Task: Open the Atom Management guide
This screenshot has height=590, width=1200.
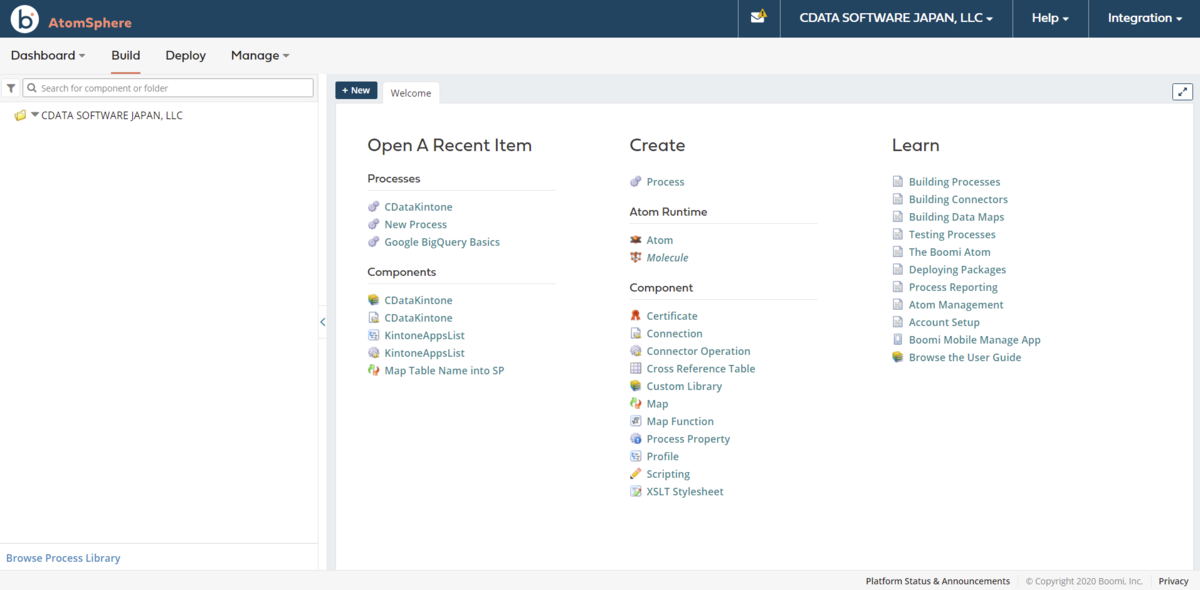Action: click(956, 305)
